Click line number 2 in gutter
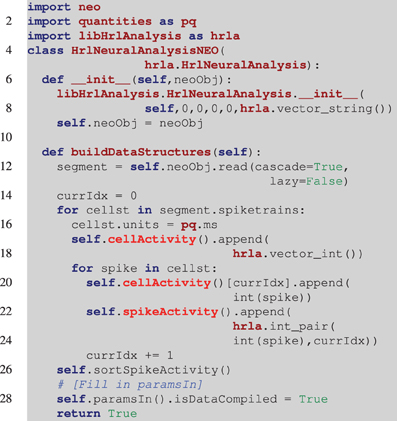 (9, 21)
